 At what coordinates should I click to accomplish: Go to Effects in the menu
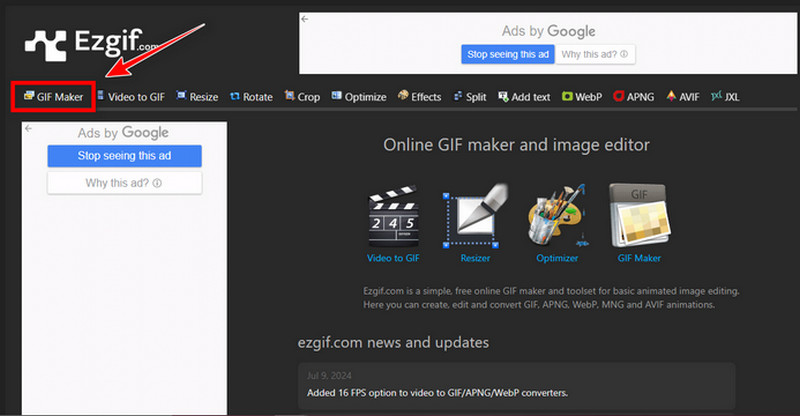pos(419,97)
